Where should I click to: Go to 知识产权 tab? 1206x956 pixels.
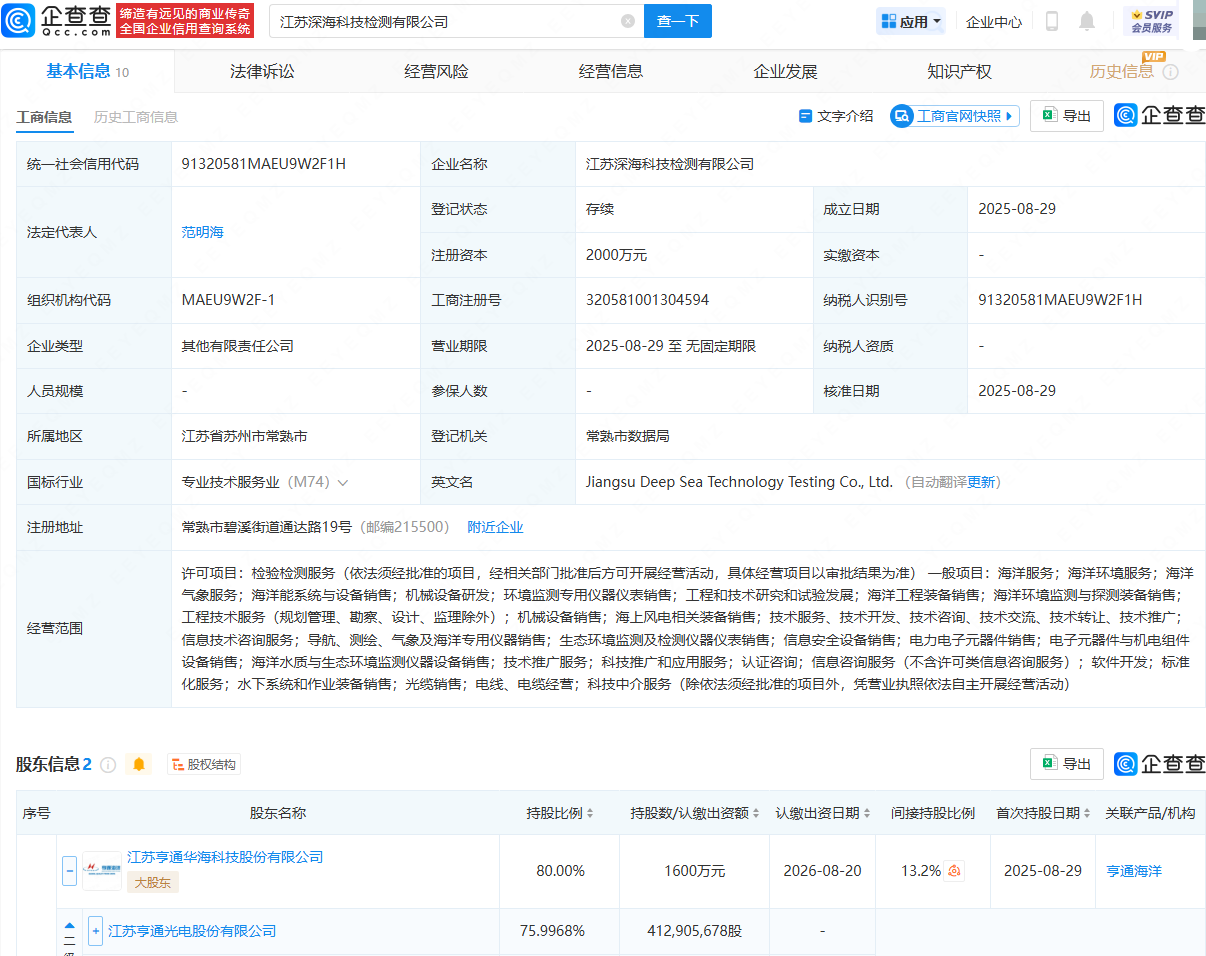pos(959,71)
